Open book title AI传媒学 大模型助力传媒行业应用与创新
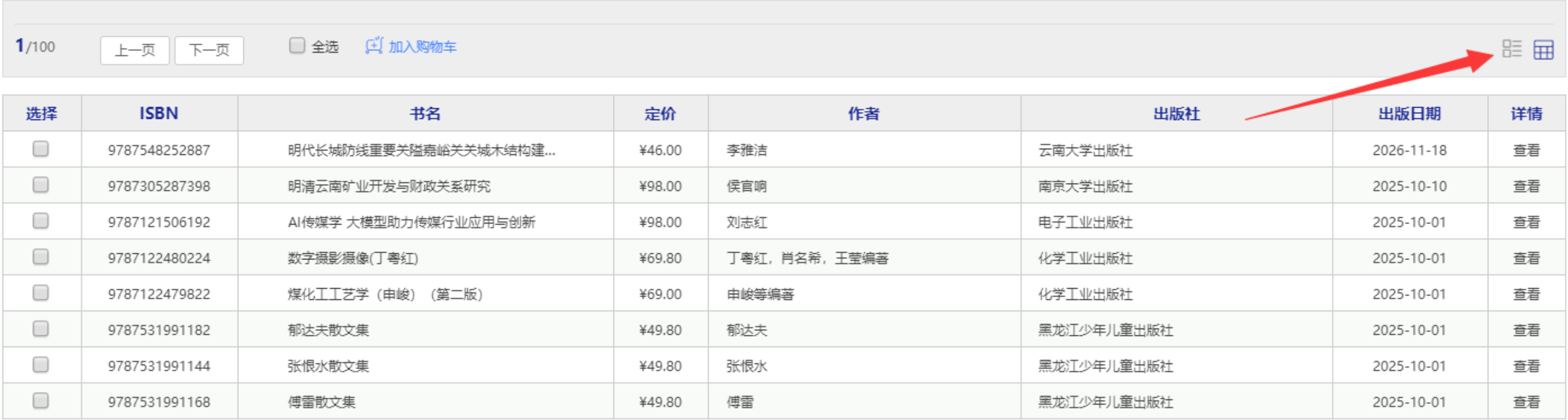 click(411, 222)
